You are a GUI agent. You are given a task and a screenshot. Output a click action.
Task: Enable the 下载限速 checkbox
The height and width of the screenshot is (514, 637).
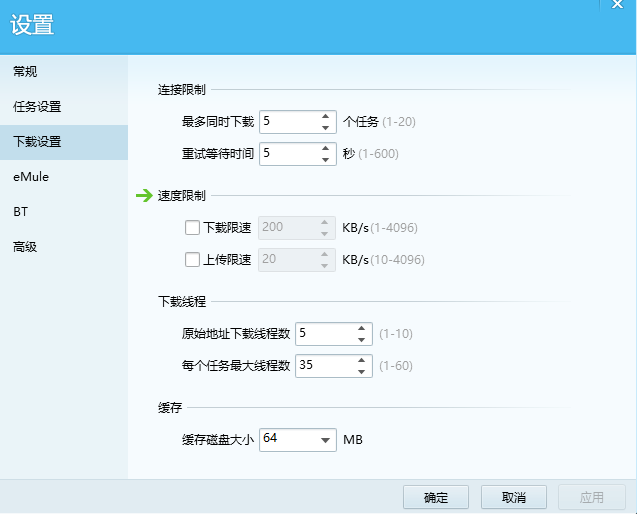tap(193, 228)
